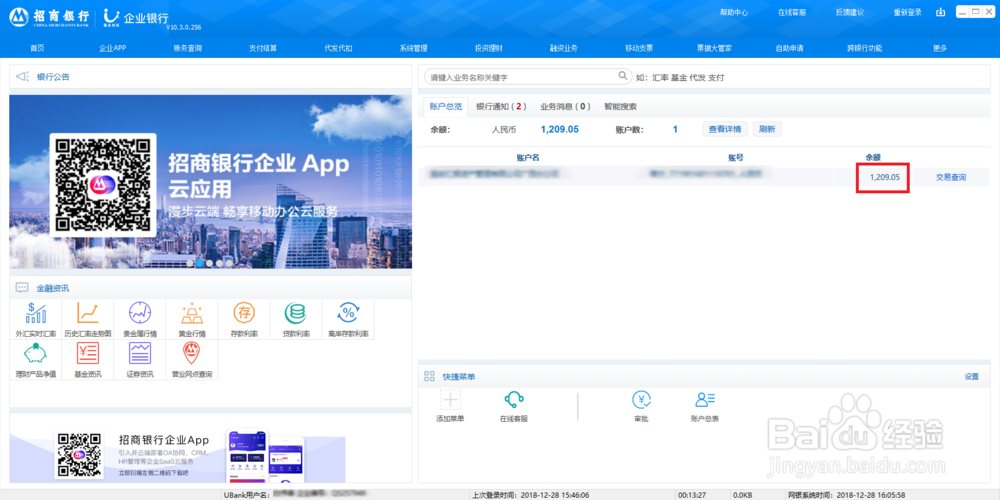This screenshot has width=1000, height=500.
Task: Switch to 业务消息 tab
Action: (x=565, y=107)
